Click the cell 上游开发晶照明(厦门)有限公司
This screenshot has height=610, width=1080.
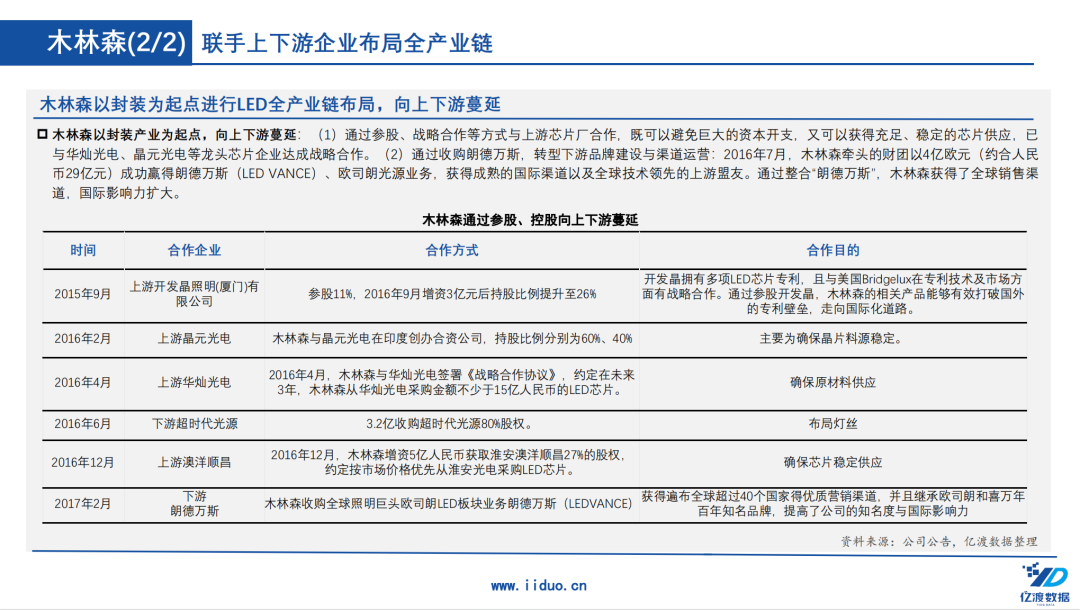(x=194, y=294)
